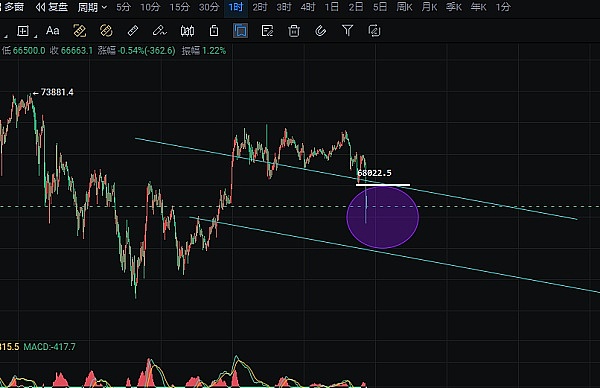The image size is (600, 388).
Task: Toggle the first gold measuring tape tool
Action: click(79, 31)
